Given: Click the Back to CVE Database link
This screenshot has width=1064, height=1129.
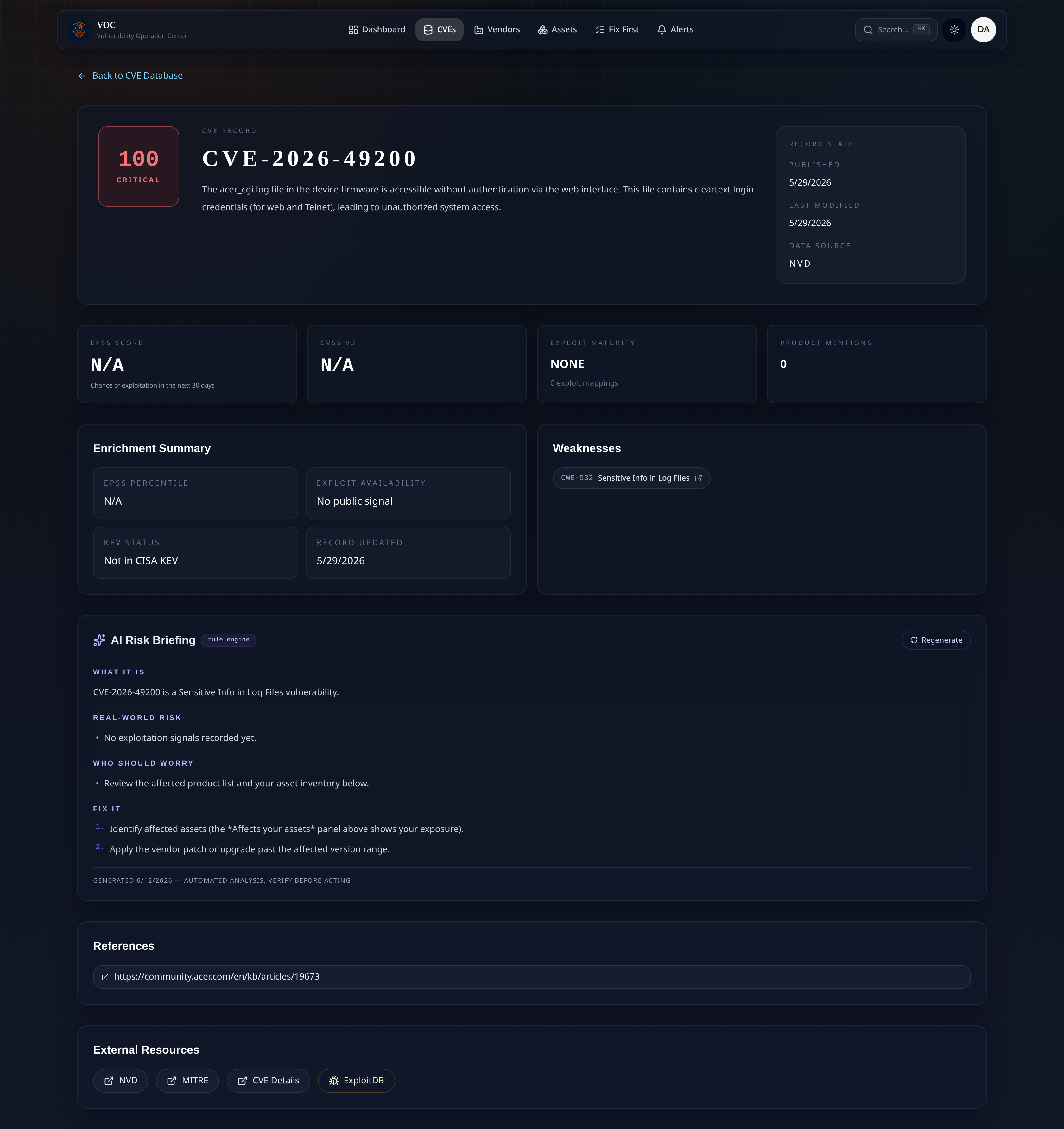Looking at the screenshot, I should click(131, 76).
